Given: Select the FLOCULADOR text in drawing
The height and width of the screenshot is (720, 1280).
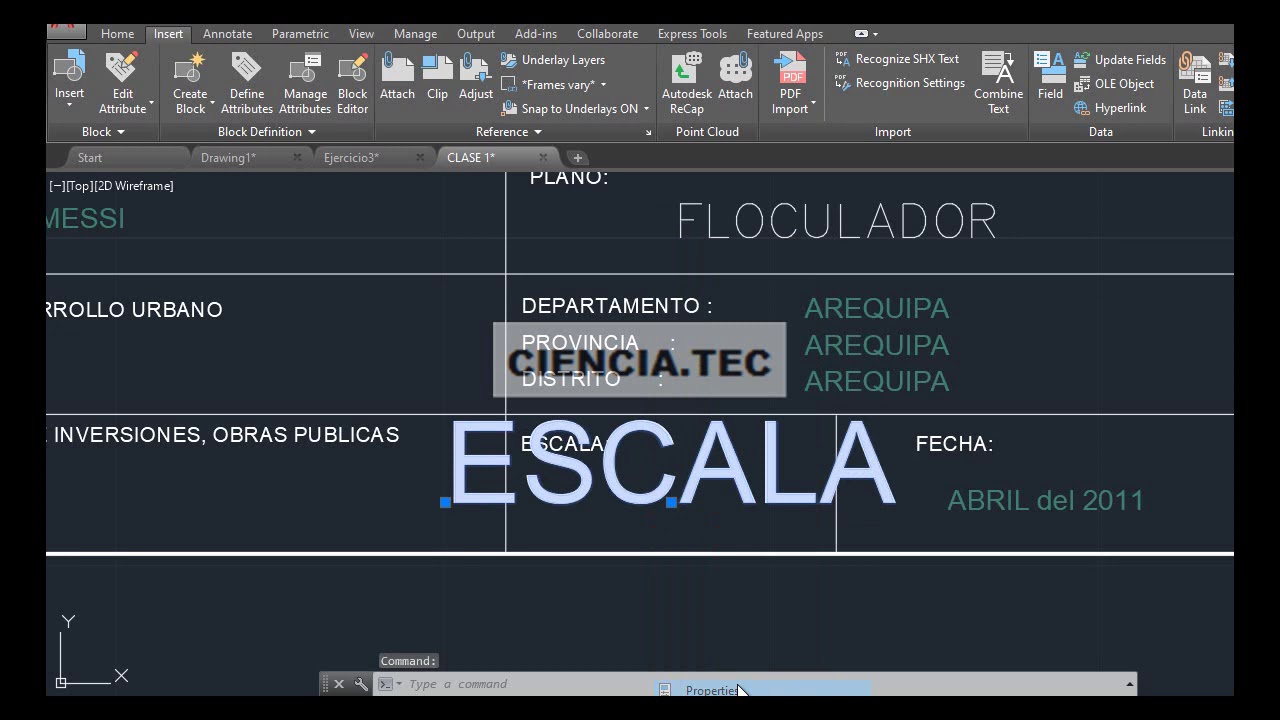Looking at the screenshot, I should coord(838,222).
